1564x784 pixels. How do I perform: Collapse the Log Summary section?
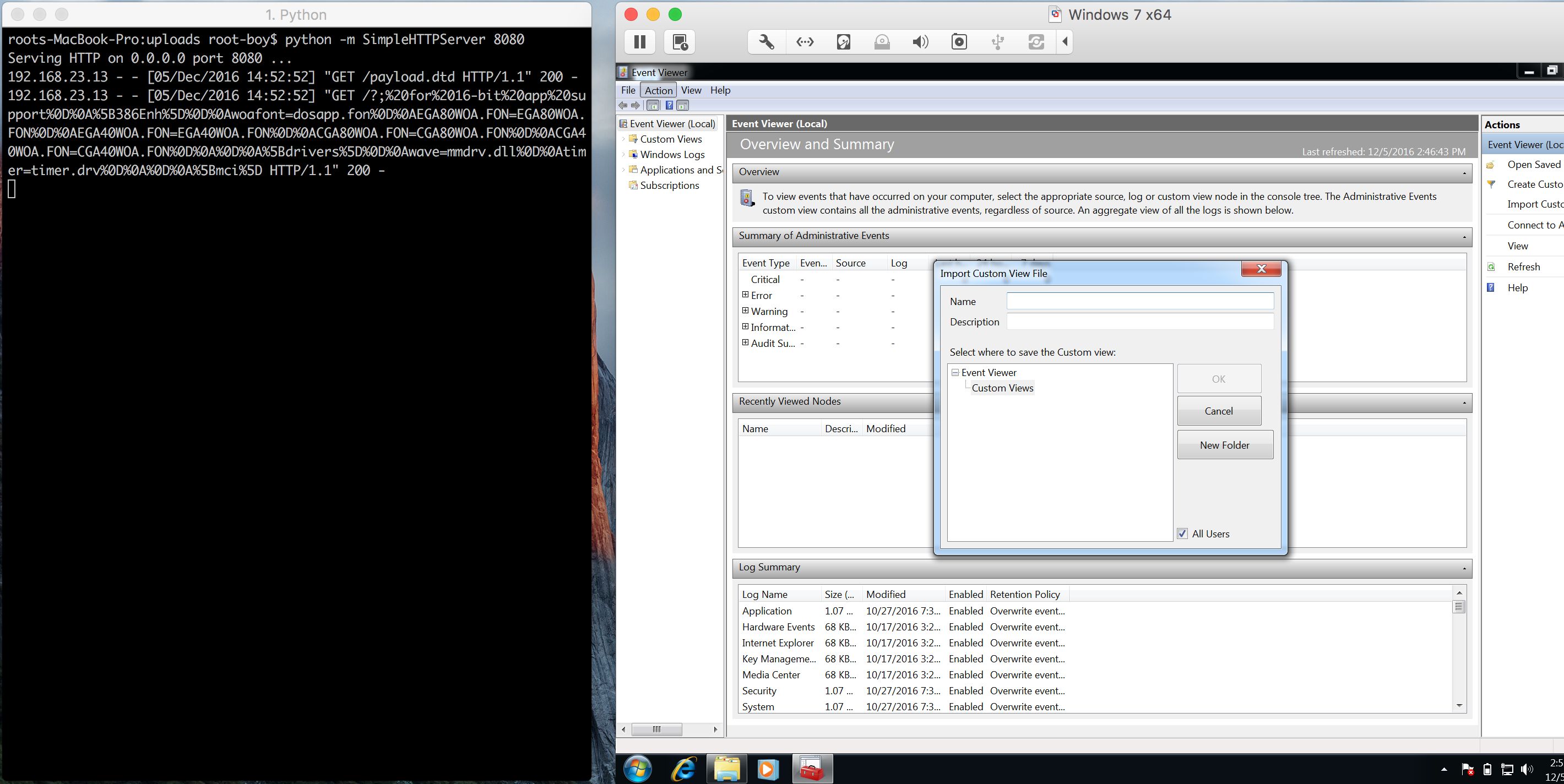pos(1464,568)
